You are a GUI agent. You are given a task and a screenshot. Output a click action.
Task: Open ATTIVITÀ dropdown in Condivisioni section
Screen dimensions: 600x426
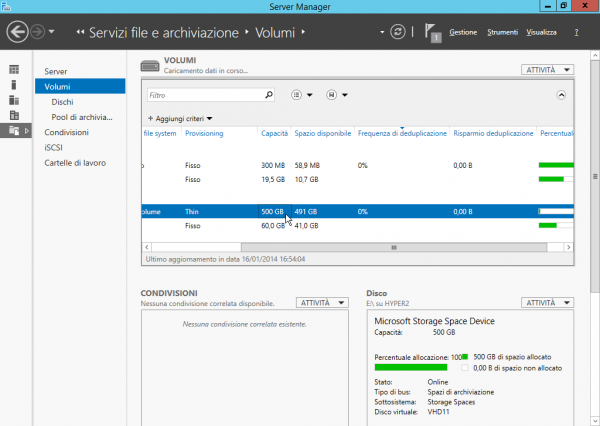pyautogui.click(x=322, y=303)
